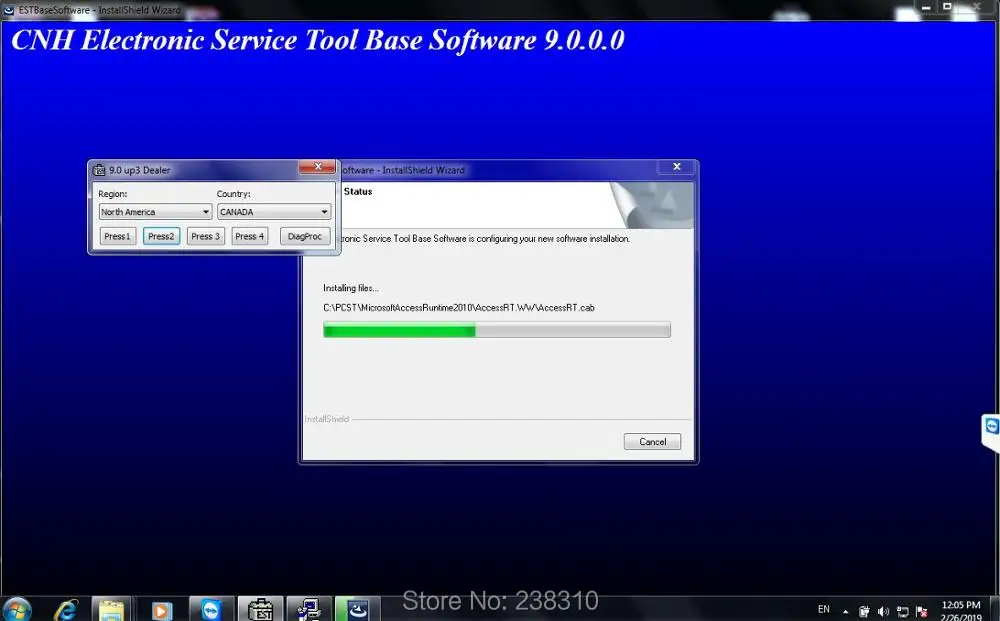Close the 9.0 up3 Dealer window
This screenshot has width=1000, height=621.
click(x=317, y=166)
